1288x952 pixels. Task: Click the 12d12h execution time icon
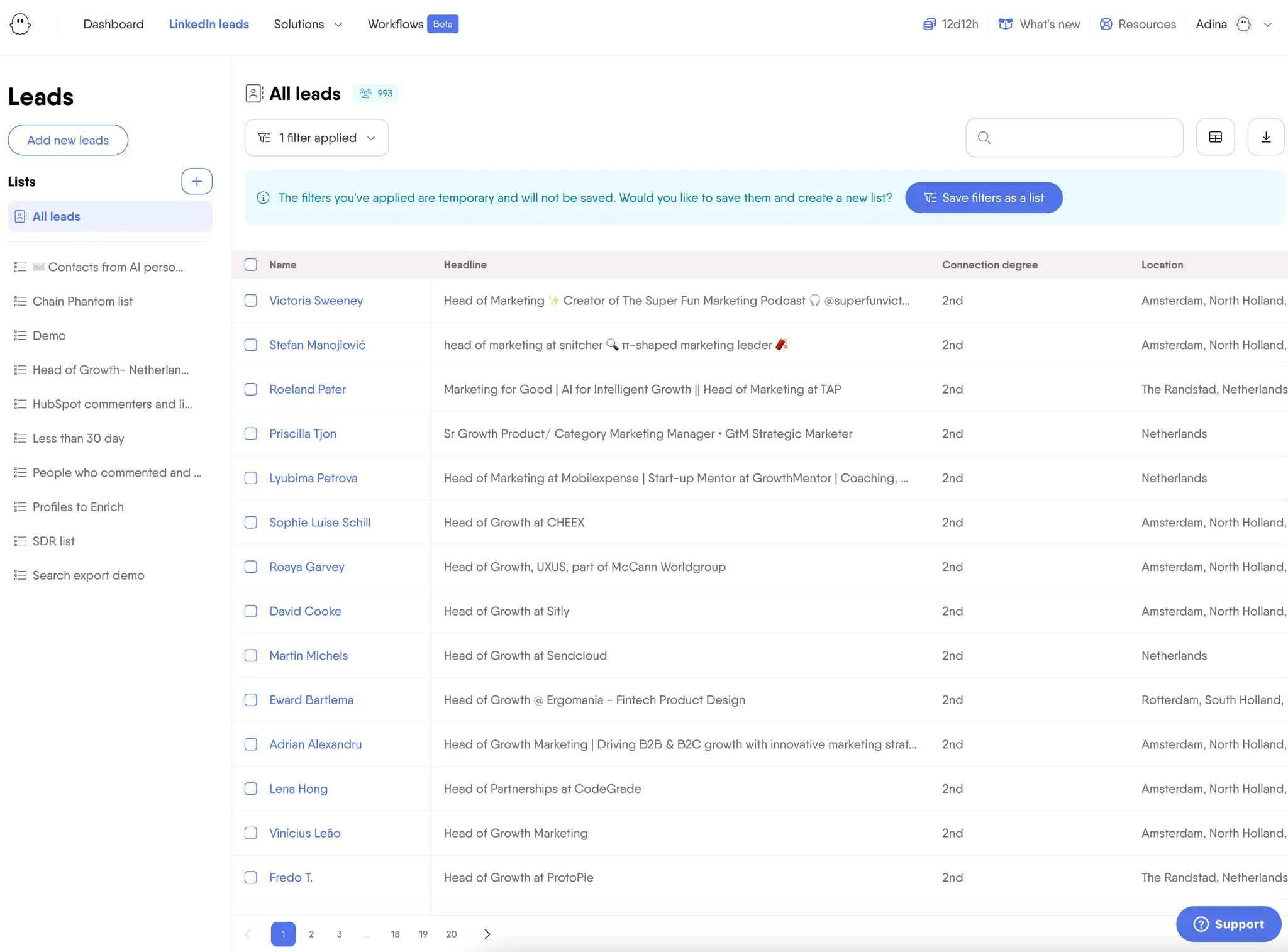click(929, 24)
